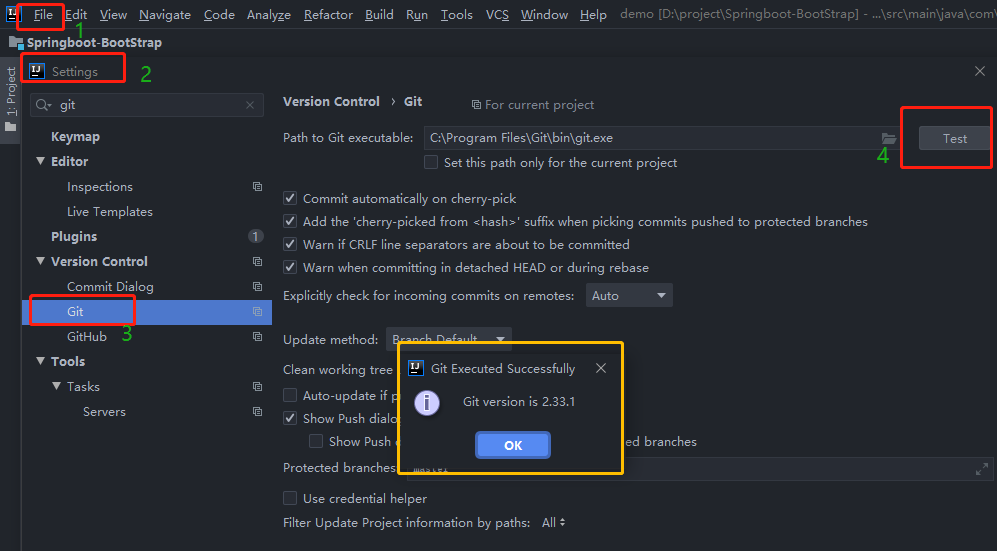This screenshot has width=997, height=551.
Task: Toggle Commit automatically on cherry-pick
Action: pyautogui.click(x=291, y=199)
